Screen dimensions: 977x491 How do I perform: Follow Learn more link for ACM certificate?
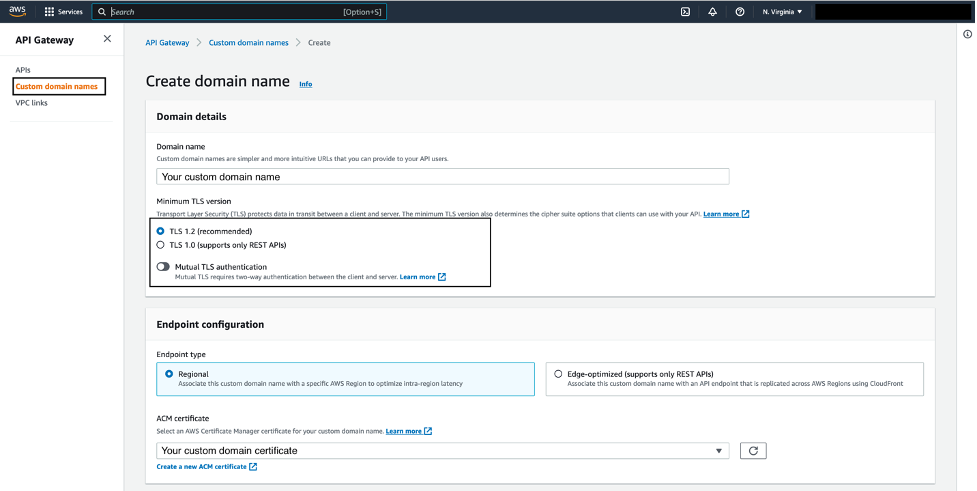(x=404, y=431)
